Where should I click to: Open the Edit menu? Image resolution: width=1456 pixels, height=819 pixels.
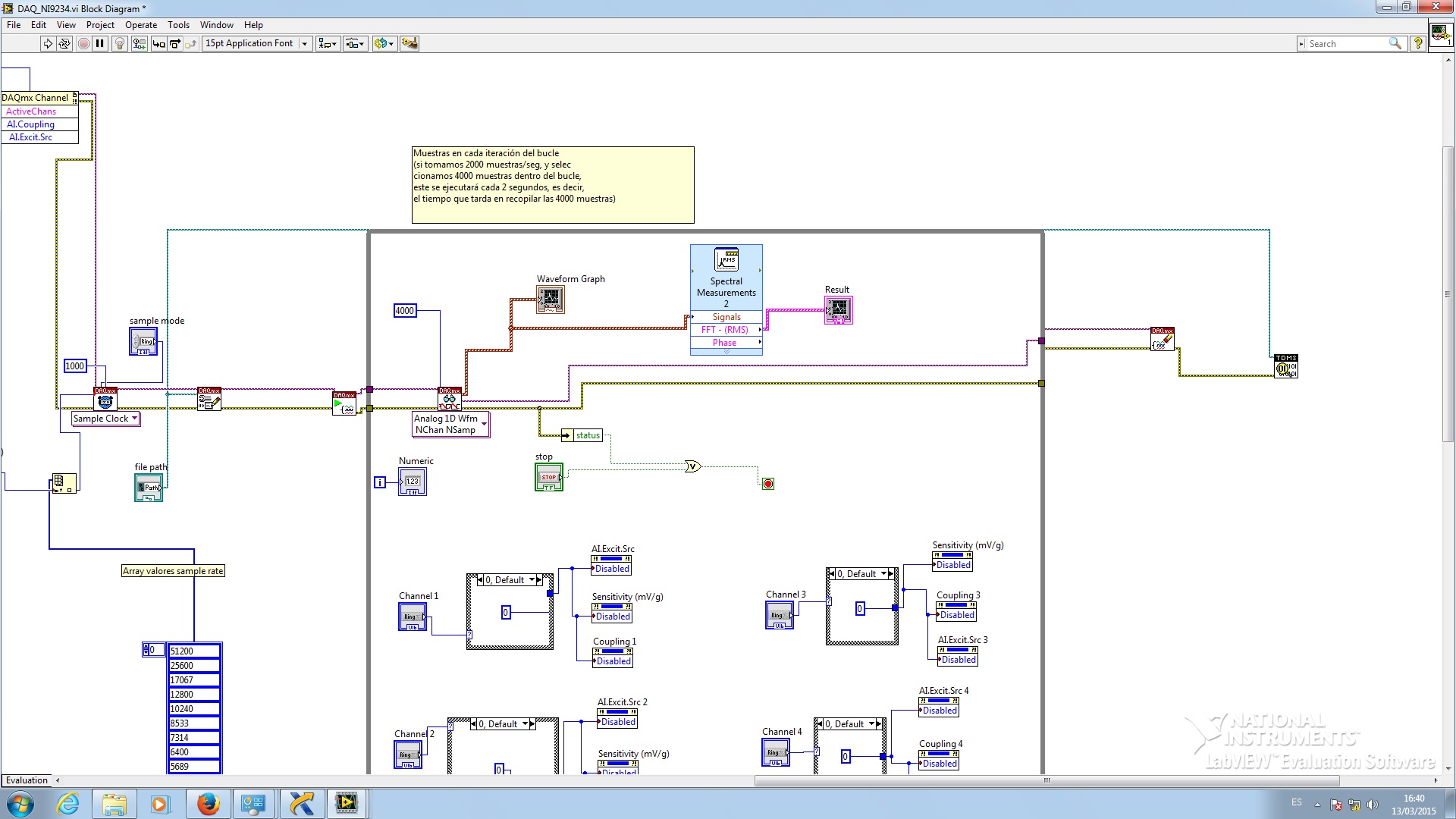39,25
